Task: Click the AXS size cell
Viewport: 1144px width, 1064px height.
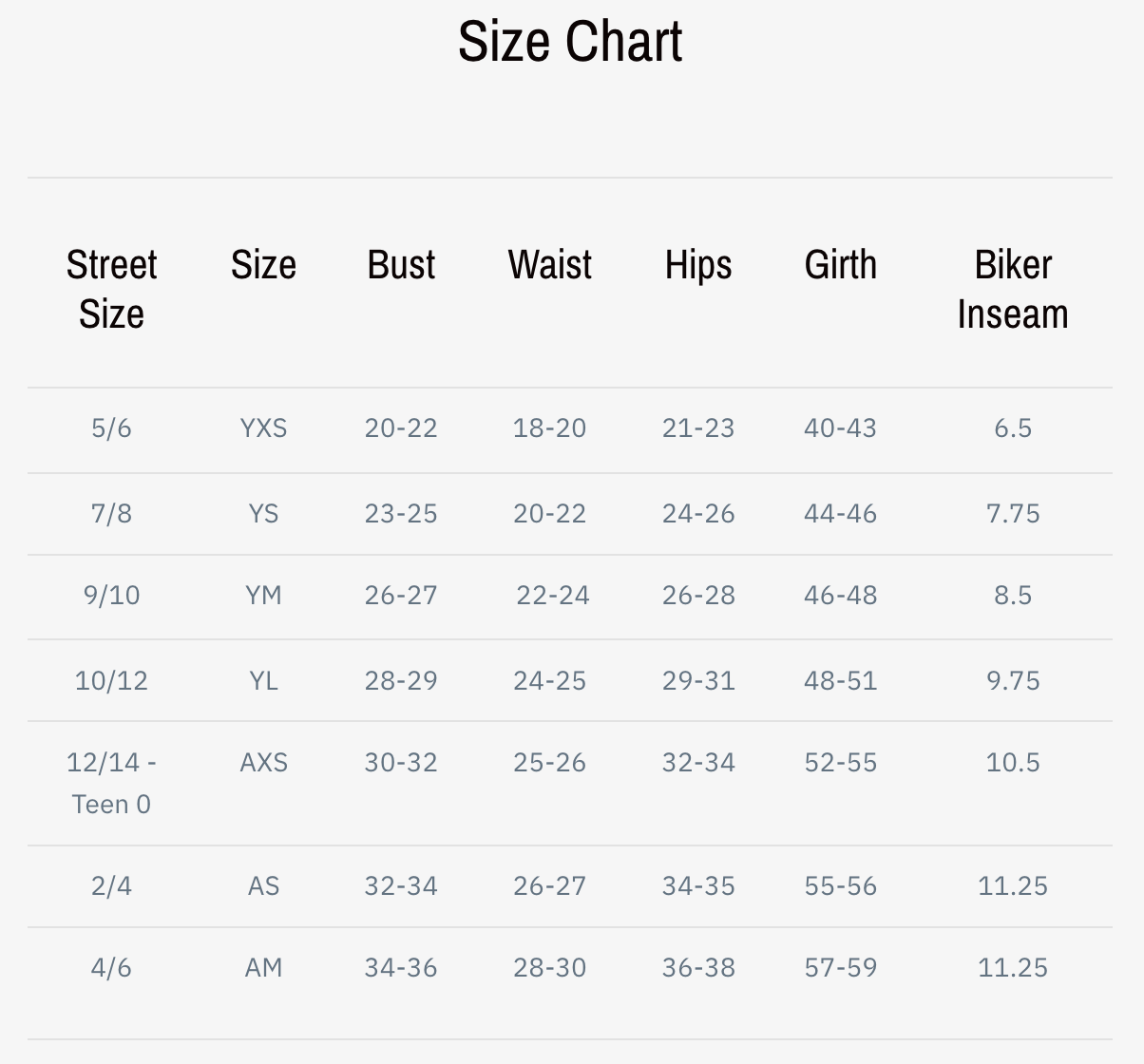Action: (263, 763)
